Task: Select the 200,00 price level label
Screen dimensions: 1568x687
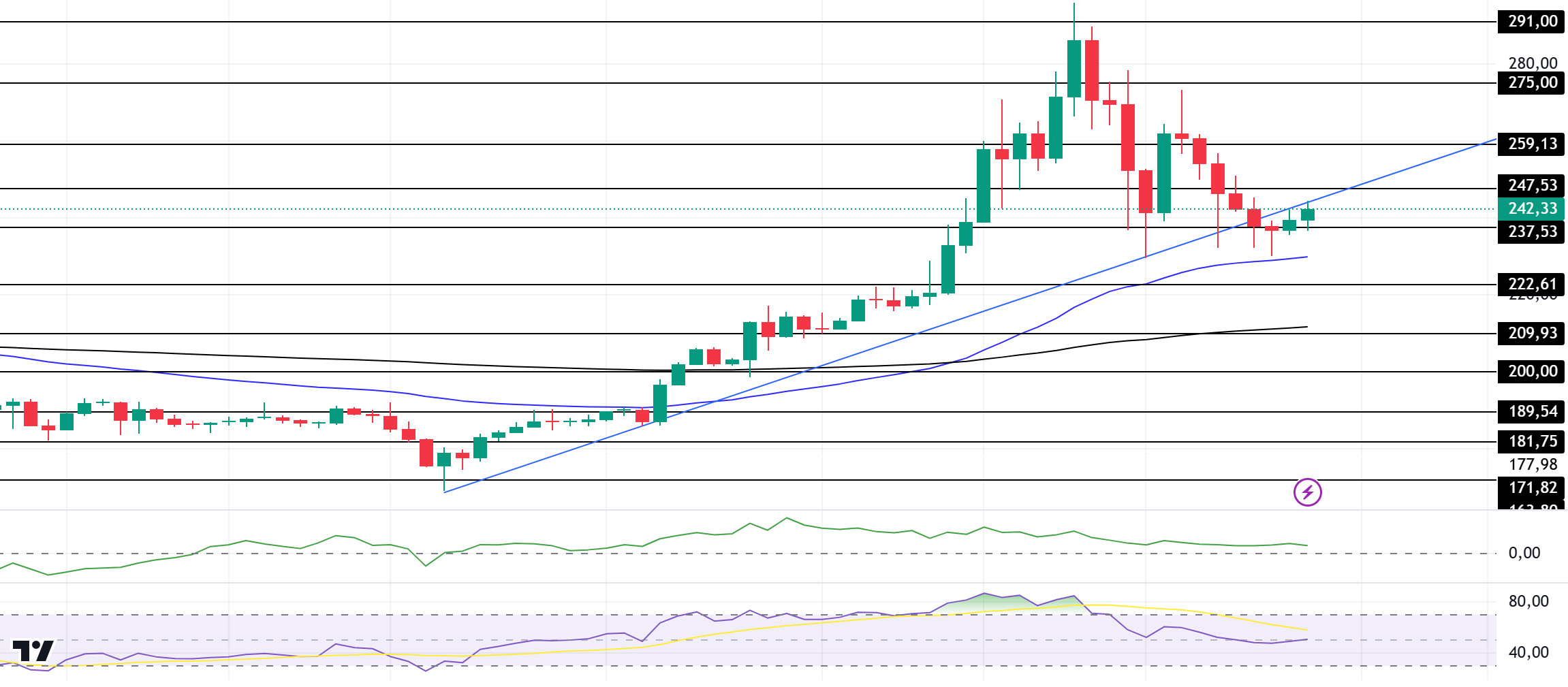Action: (x=1531, y=371)
